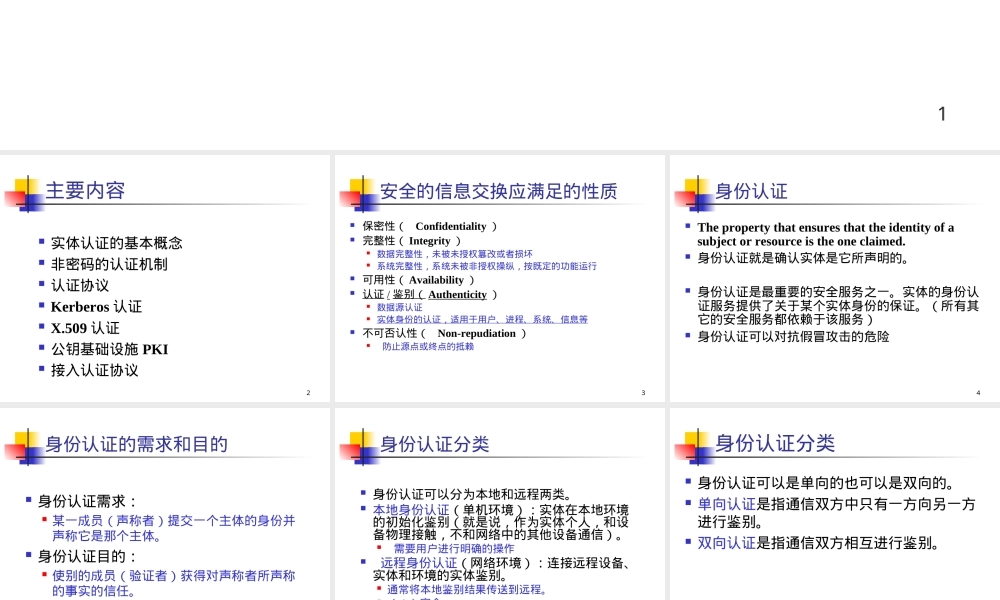Click the 身份认证需求： bullet
This screenshot has width=1000, height=600.
(x=87, y=501)
